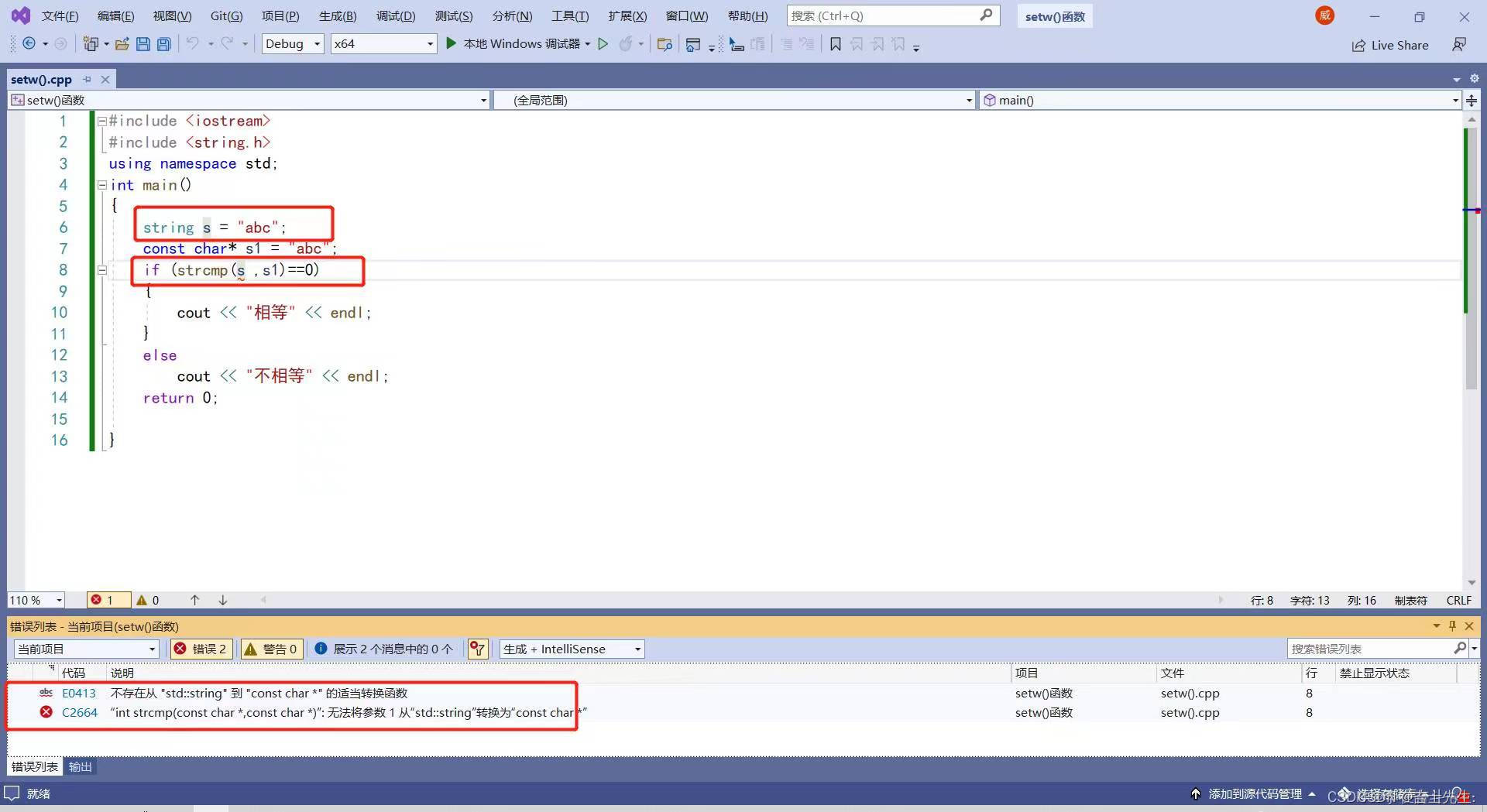Screen dimensions: 1487x812
Task: Pin the setw().cpp tab
Action: click(87, 79)
